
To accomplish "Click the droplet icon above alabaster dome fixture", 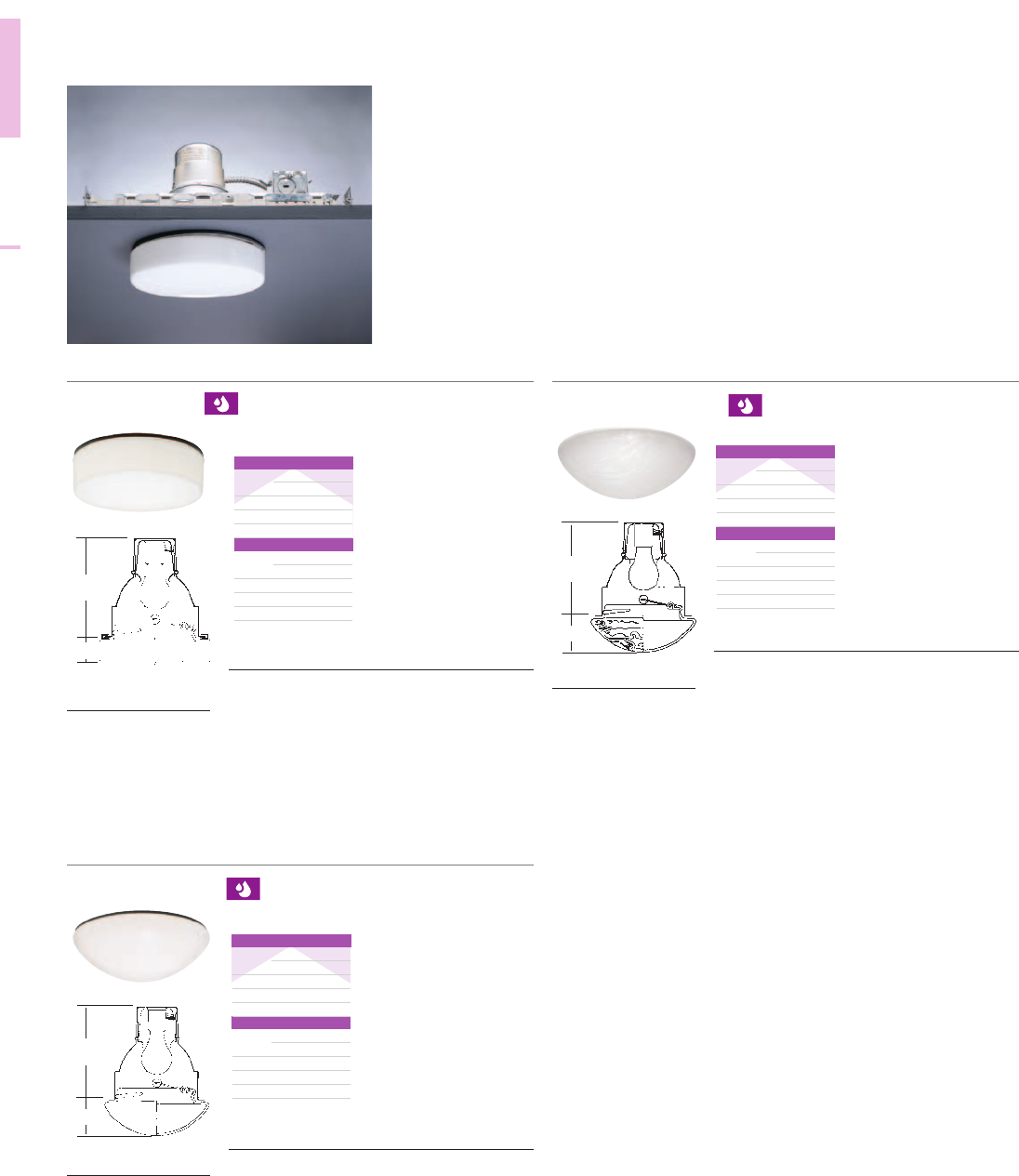I will click(x=745, y=405).
